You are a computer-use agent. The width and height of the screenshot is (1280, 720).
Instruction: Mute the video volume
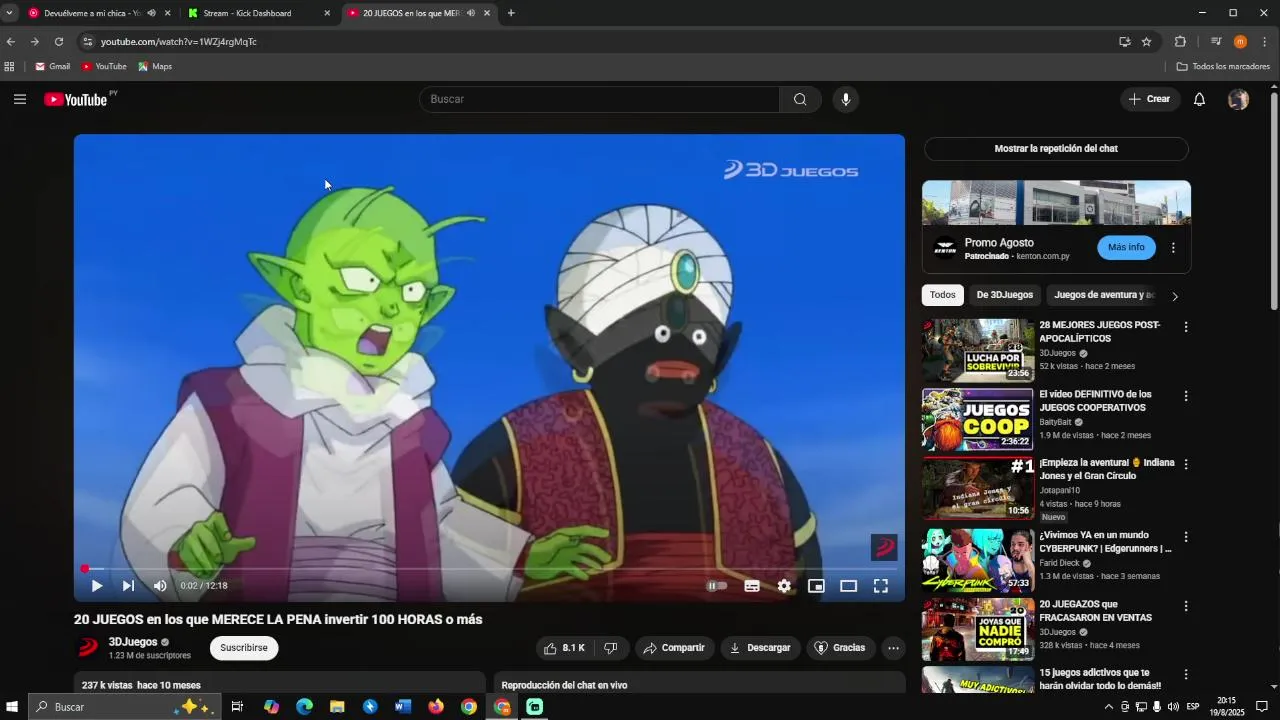(x=160, y=586)
